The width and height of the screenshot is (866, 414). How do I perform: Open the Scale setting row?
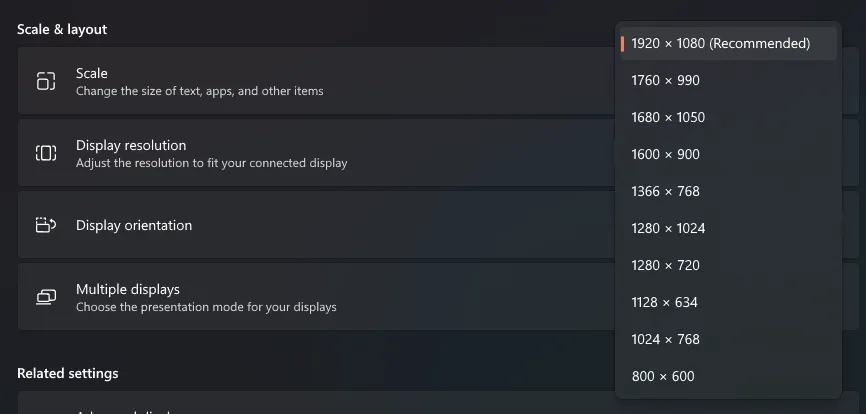point(300,81)
